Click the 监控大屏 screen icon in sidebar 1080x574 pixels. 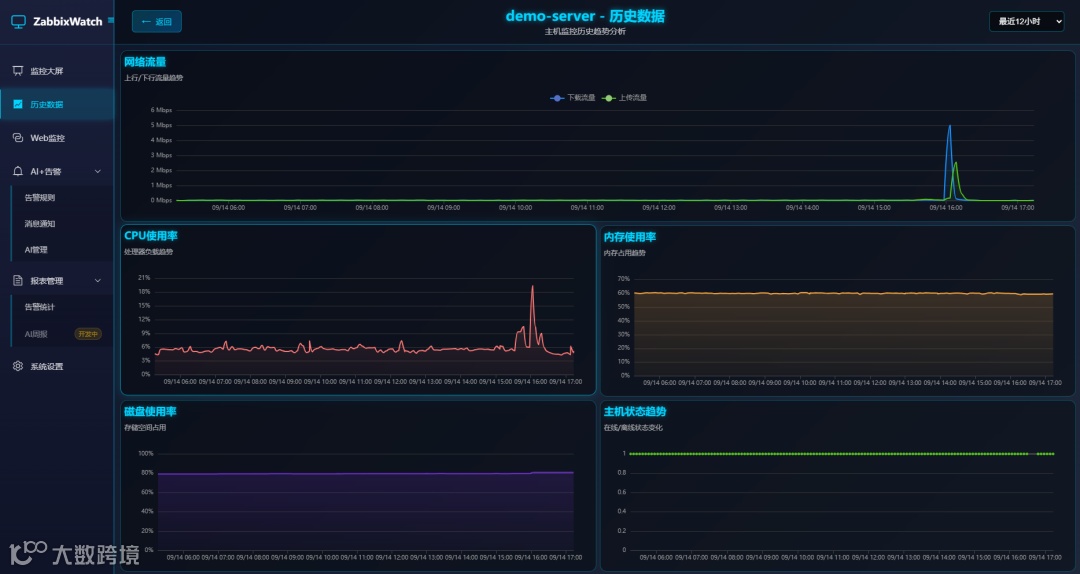18,71
